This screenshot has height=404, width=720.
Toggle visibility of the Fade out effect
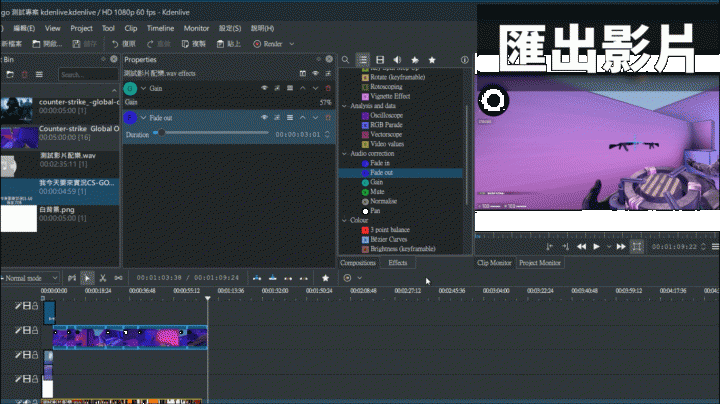264,118
